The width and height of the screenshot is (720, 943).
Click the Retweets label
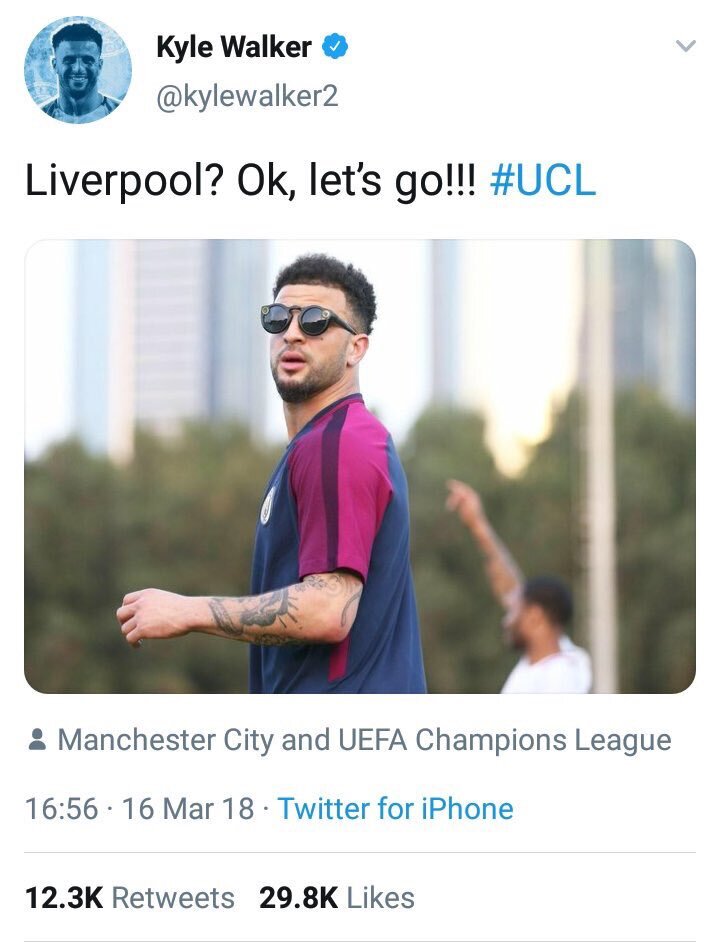173,897
